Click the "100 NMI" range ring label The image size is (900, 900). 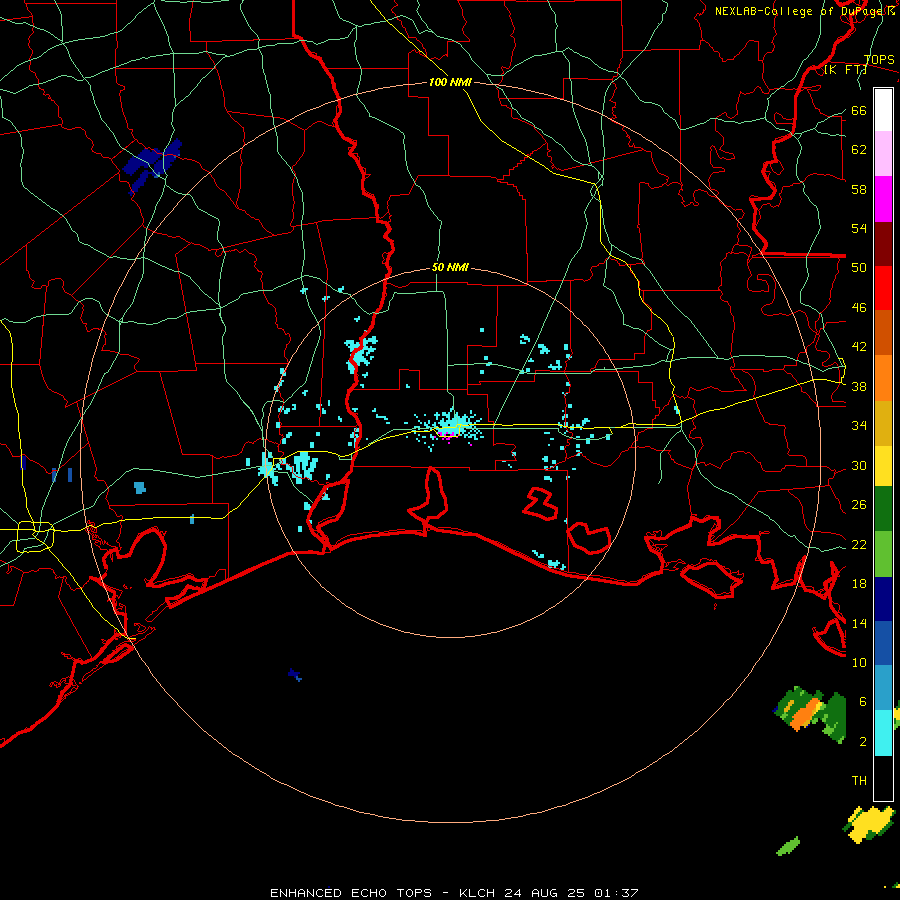point(450,83)
